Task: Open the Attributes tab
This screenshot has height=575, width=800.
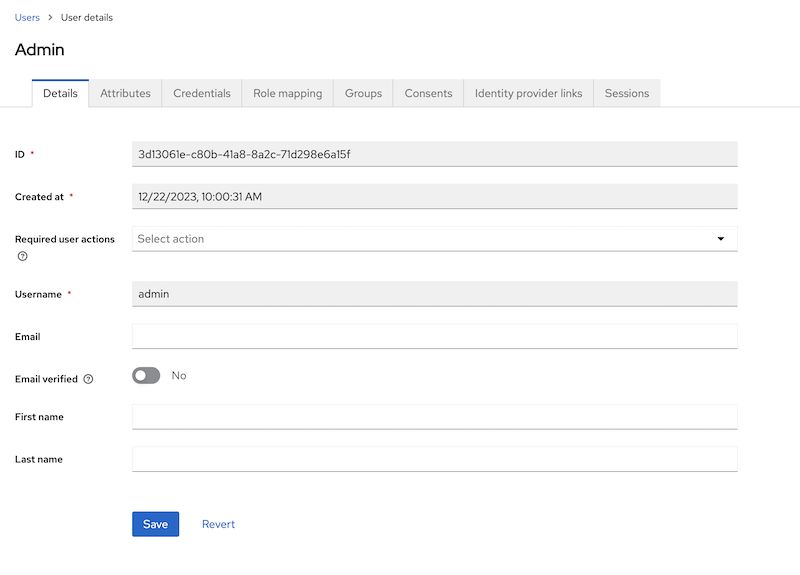Action: click(x=126, y=93)
